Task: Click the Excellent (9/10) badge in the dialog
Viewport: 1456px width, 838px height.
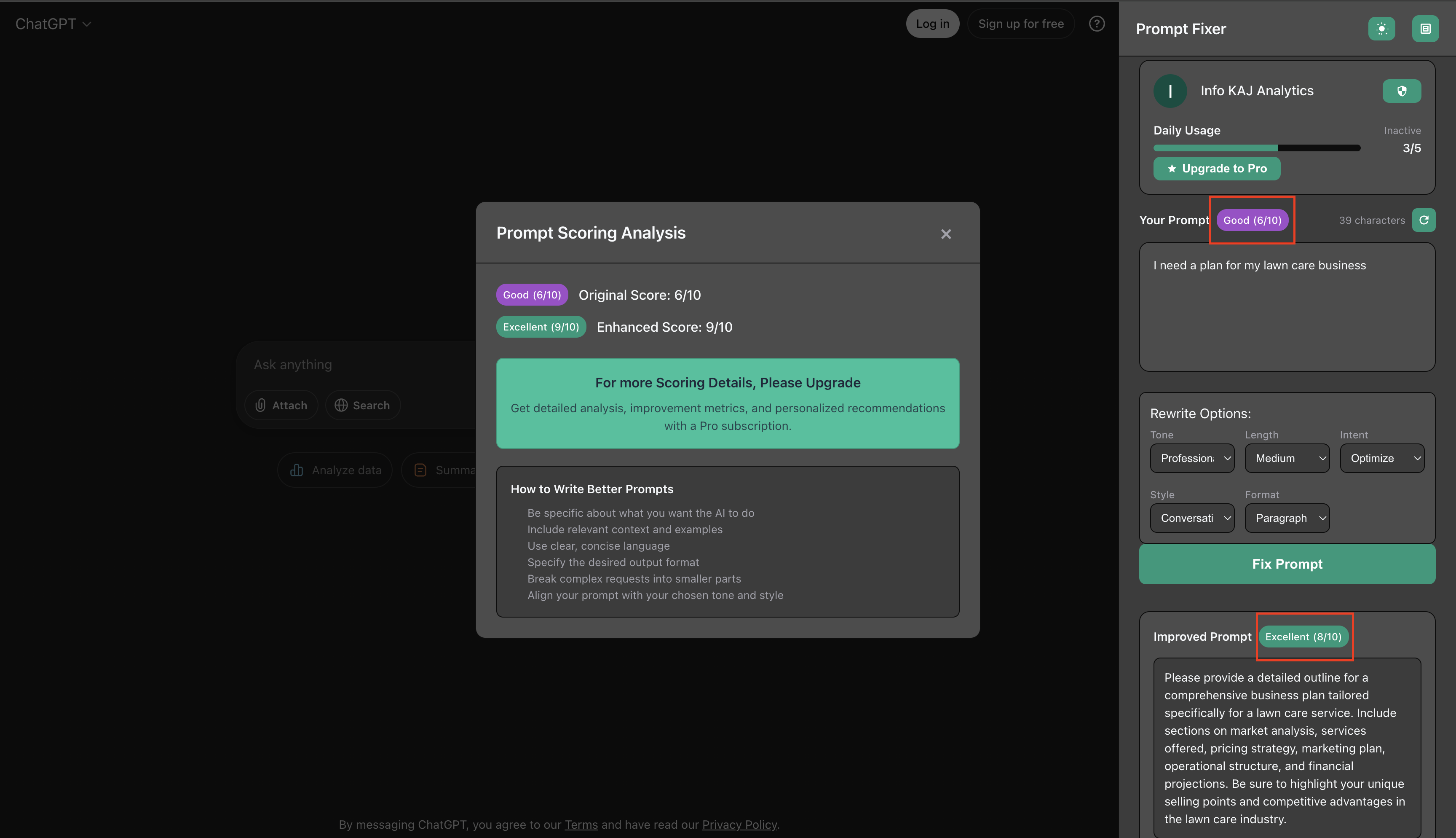Action: point(541,327)
